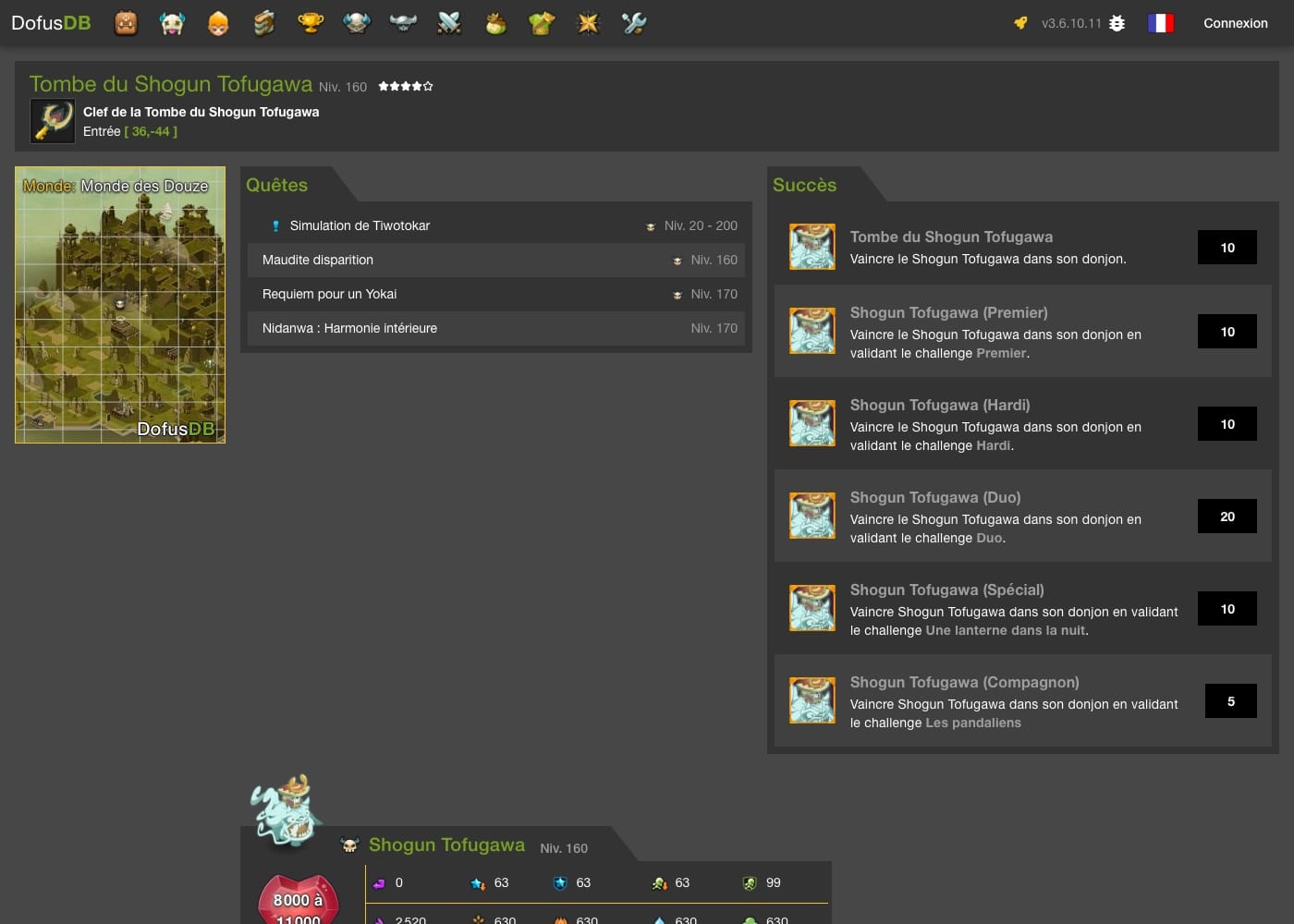Image resolution: width=1294 pixels, height=924 pixels.
Task: Open the green tunic icon in navbar
Action: [x=542, y=23]
